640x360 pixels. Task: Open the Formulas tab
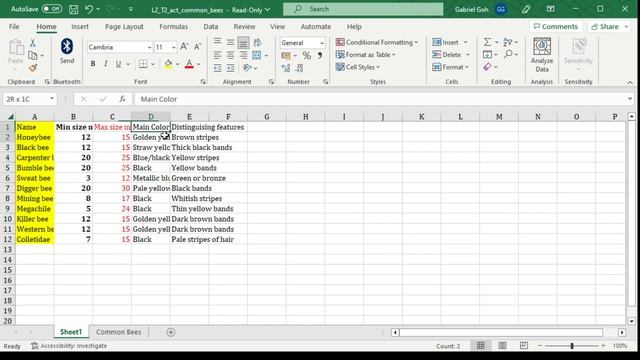click(x=173, y=27)
